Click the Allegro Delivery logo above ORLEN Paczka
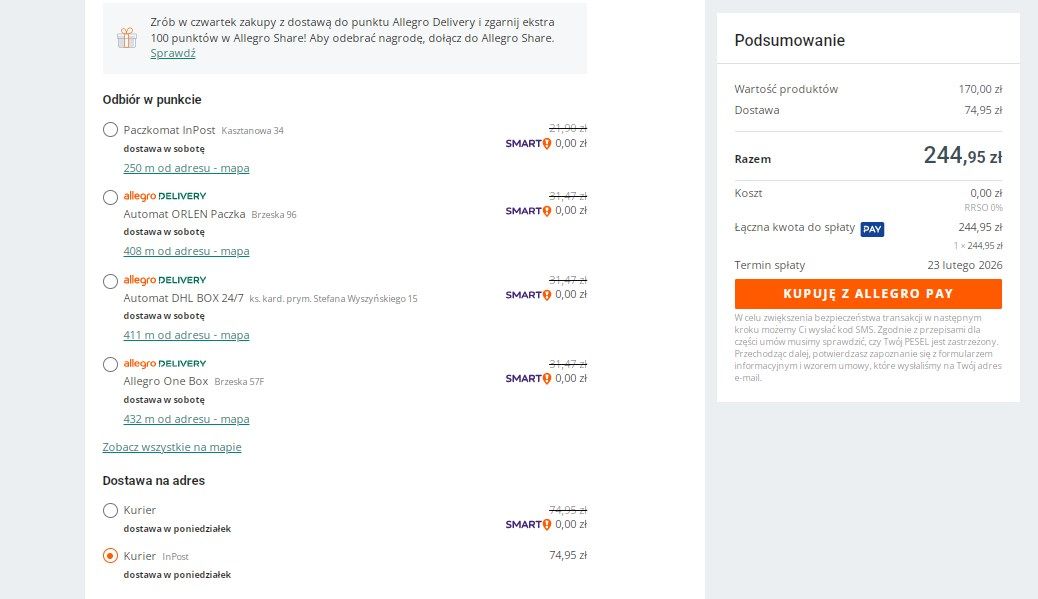The height and width of the screenshot is (599, 1038). (165, 196)
